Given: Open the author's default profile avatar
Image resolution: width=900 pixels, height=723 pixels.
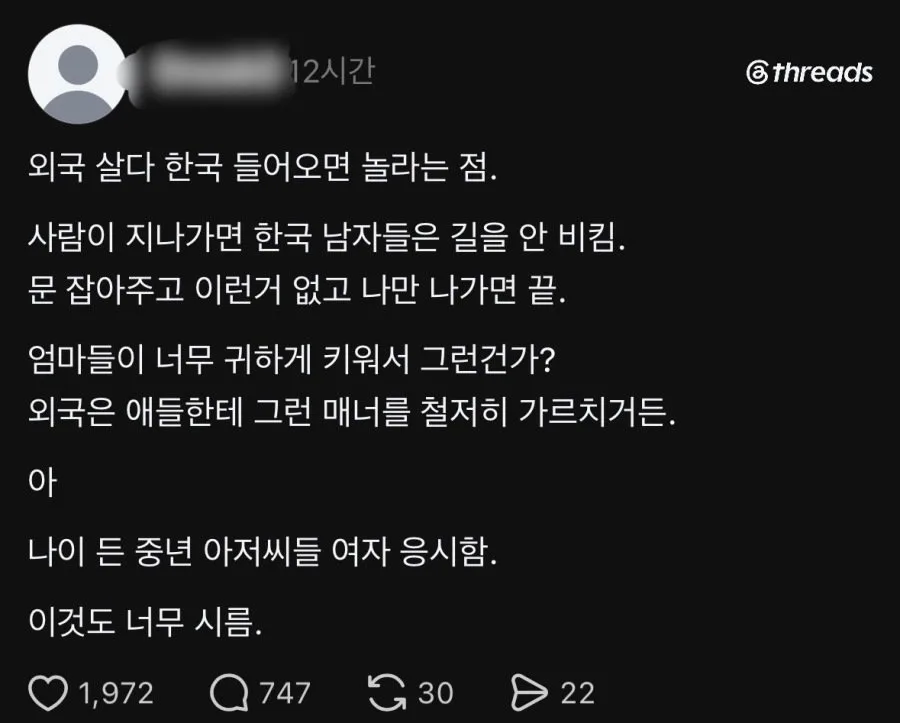Looking at the screenshot, I should coord(77,74).
